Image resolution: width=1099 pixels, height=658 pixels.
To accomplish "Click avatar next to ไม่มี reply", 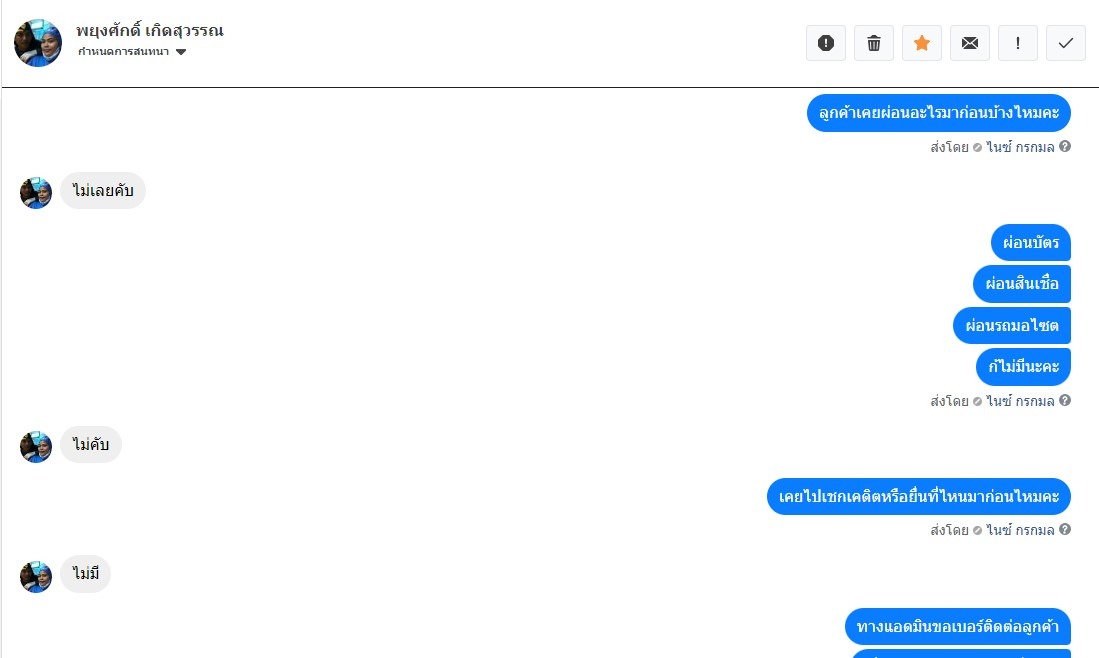I will [x=36, y=577].
